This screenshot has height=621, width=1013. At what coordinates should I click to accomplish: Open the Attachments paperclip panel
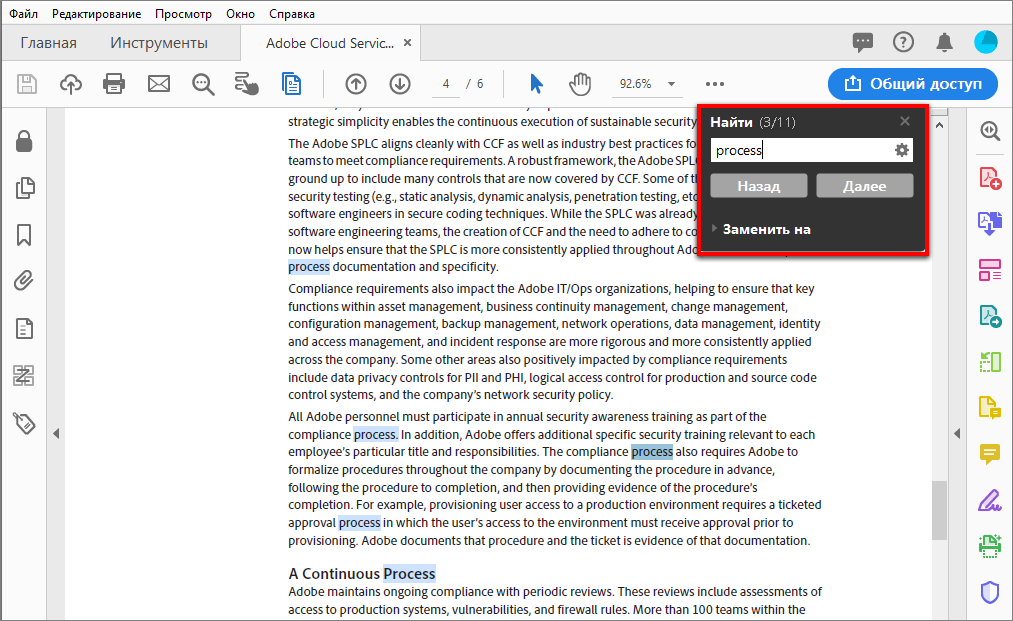tap(24, 281)
